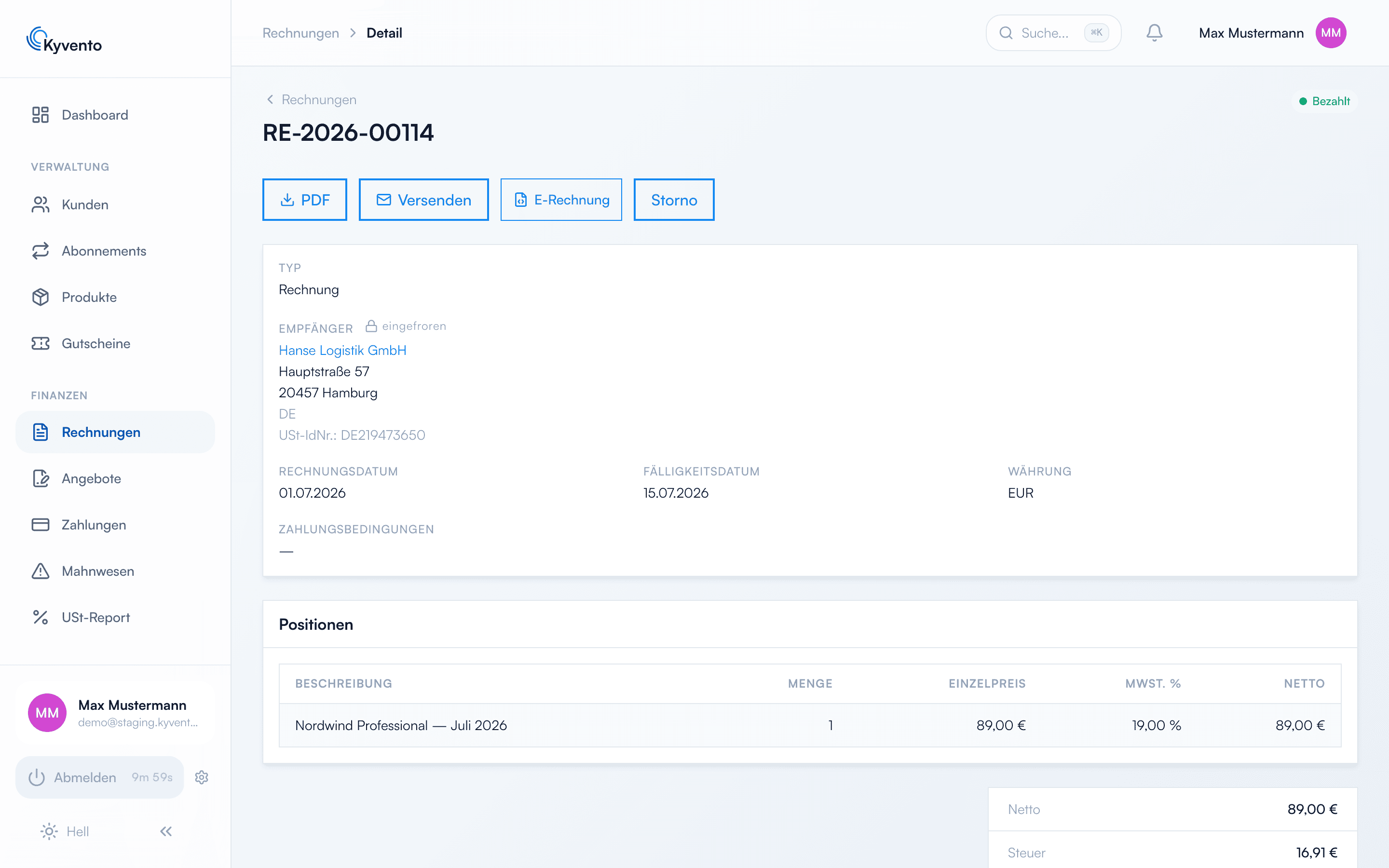Open Zahlungen page
This screenshot has width=1389, height=868.
point(115,525)
